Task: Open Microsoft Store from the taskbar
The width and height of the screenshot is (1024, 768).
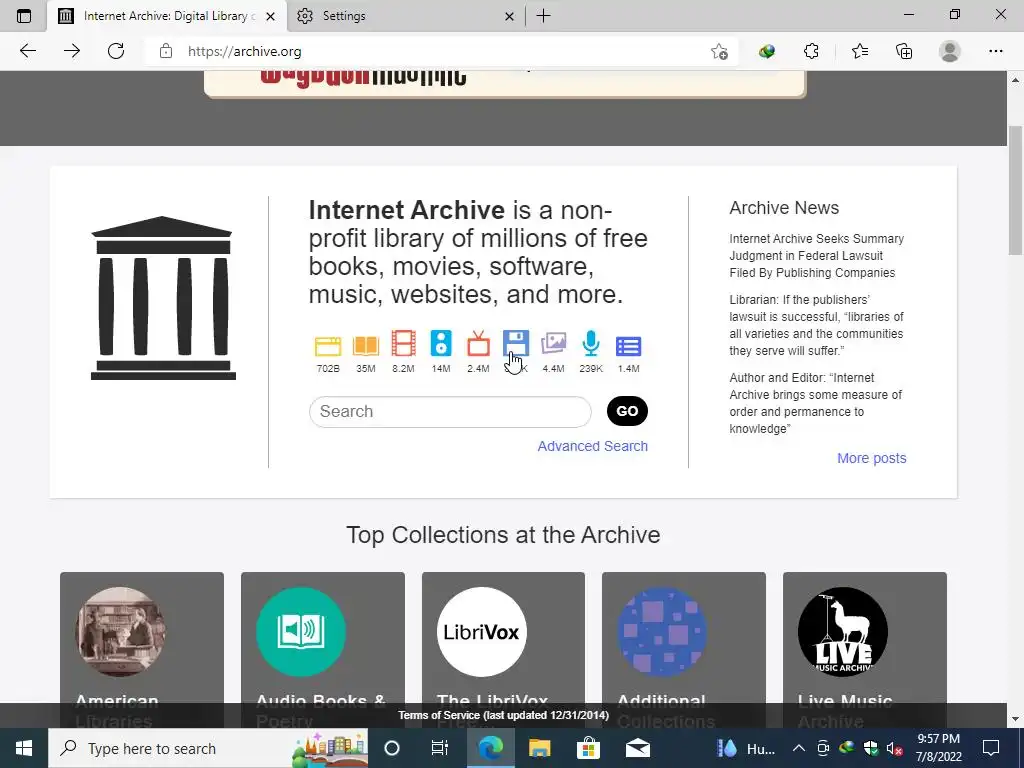Action: (588, 748)
